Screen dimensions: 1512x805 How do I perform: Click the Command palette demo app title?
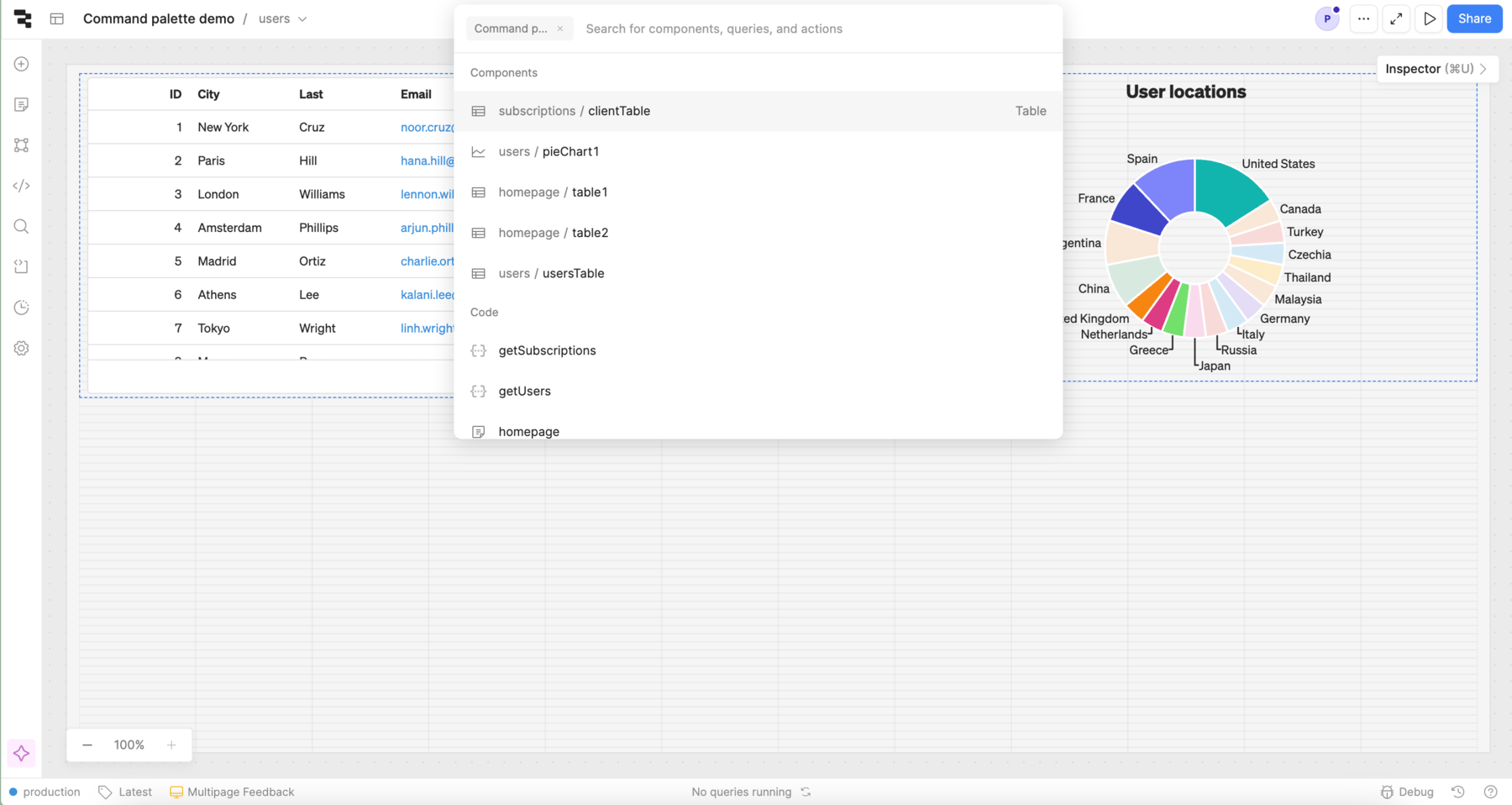[159, 18]
